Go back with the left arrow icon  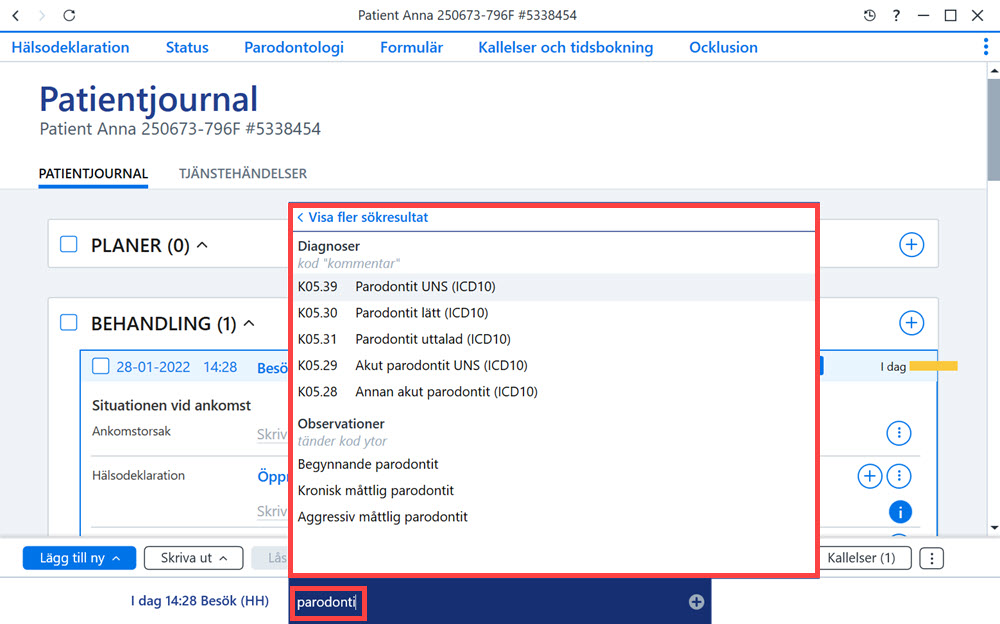click(x=16, y=15)
